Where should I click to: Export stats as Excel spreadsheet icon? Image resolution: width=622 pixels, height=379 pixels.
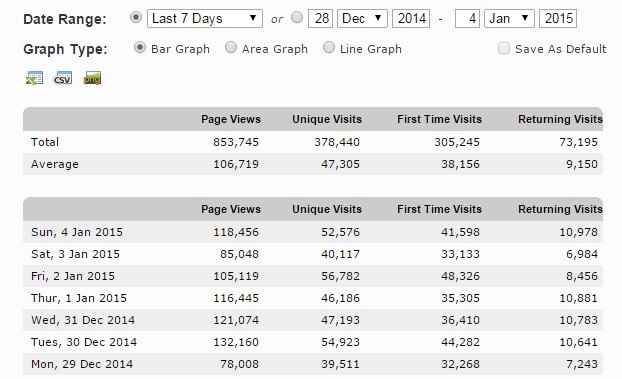pyautogui.click(x=35, y=78)
